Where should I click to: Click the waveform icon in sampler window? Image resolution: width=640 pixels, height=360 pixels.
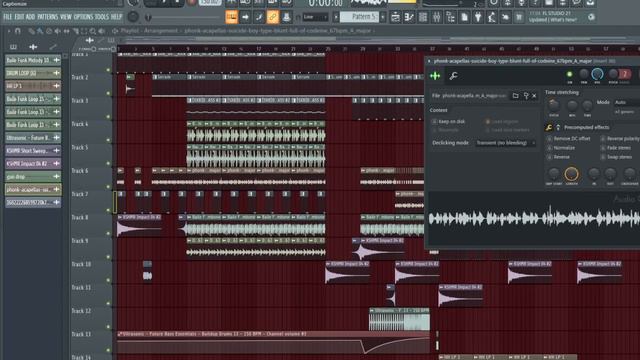coord(435,76)
